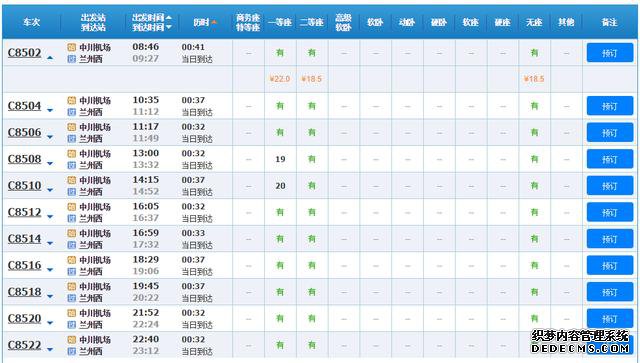
Task: Expand details arrow next to C8506
Action: [x=50, y=137]
